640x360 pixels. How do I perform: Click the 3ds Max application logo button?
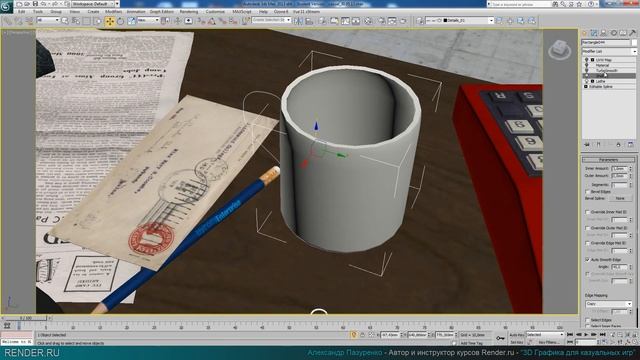click(7, 6)
